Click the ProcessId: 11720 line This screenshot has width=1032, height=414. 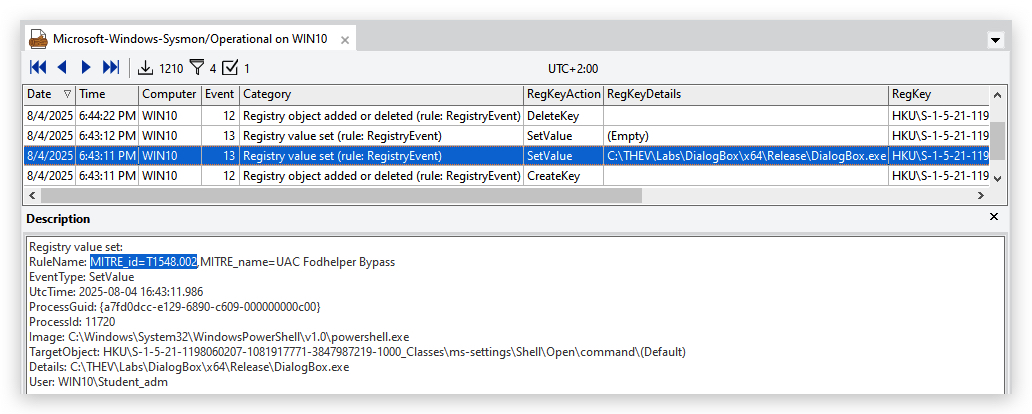point(72,322)
